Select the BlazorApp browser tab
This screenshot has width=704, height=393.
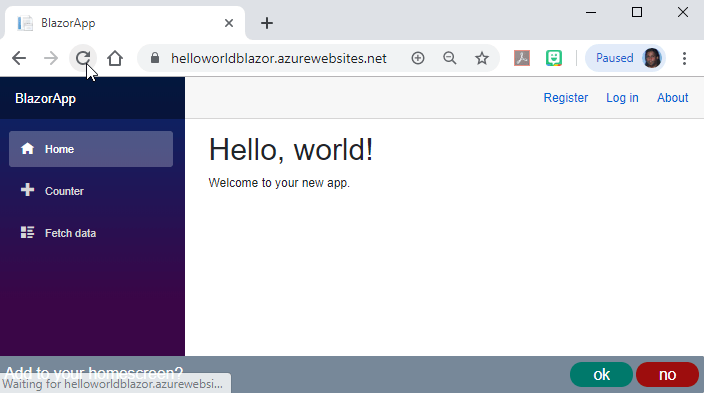click(x=125, y=23)
